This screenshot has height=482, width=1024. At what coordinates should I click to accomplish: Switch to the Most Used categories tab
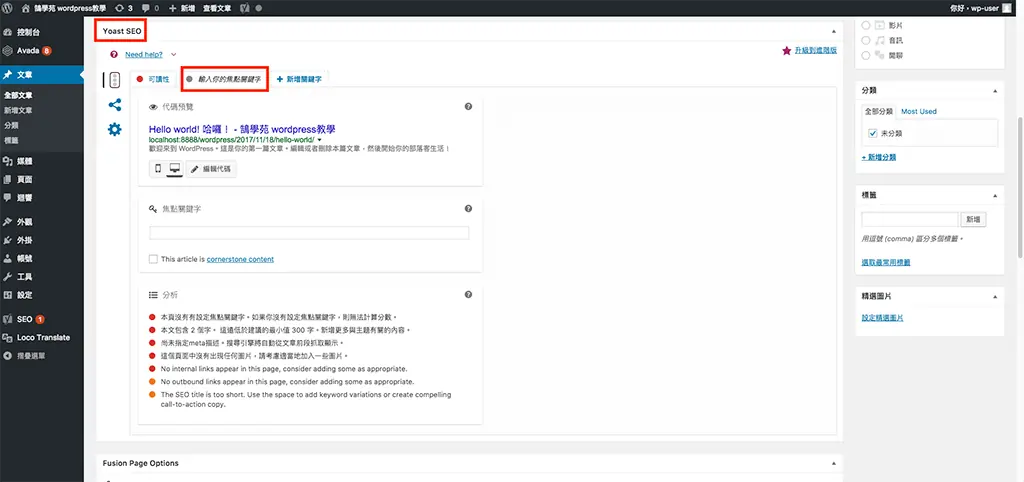click(x=919, y=112)
